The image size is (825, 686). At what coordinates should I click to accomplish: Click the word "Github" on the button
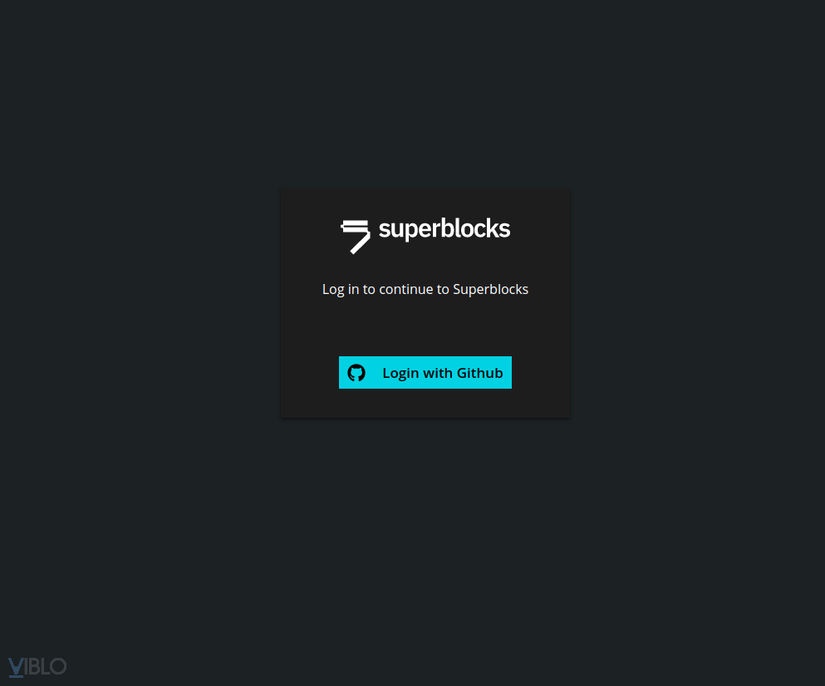click(x=480, y=373)
